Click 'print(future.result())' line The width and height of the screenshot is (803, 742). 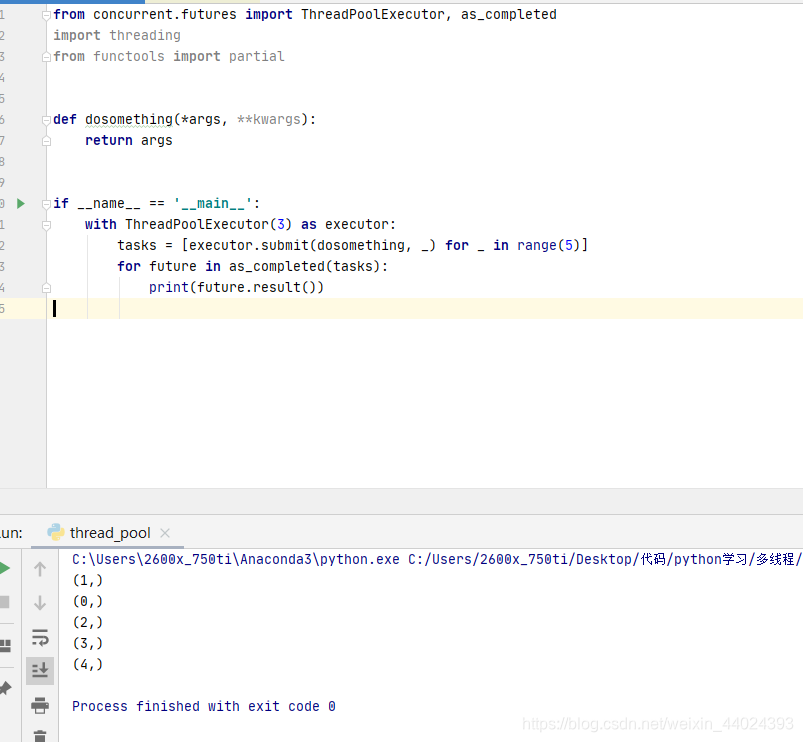tap(236, 287)
